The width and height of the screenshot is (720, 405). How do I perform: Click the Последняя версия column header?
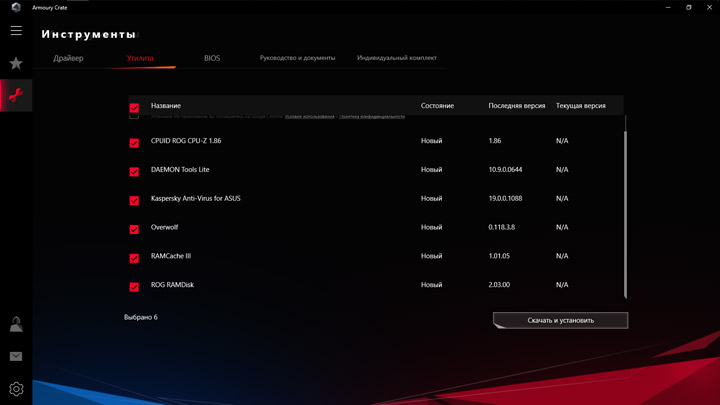517,106
